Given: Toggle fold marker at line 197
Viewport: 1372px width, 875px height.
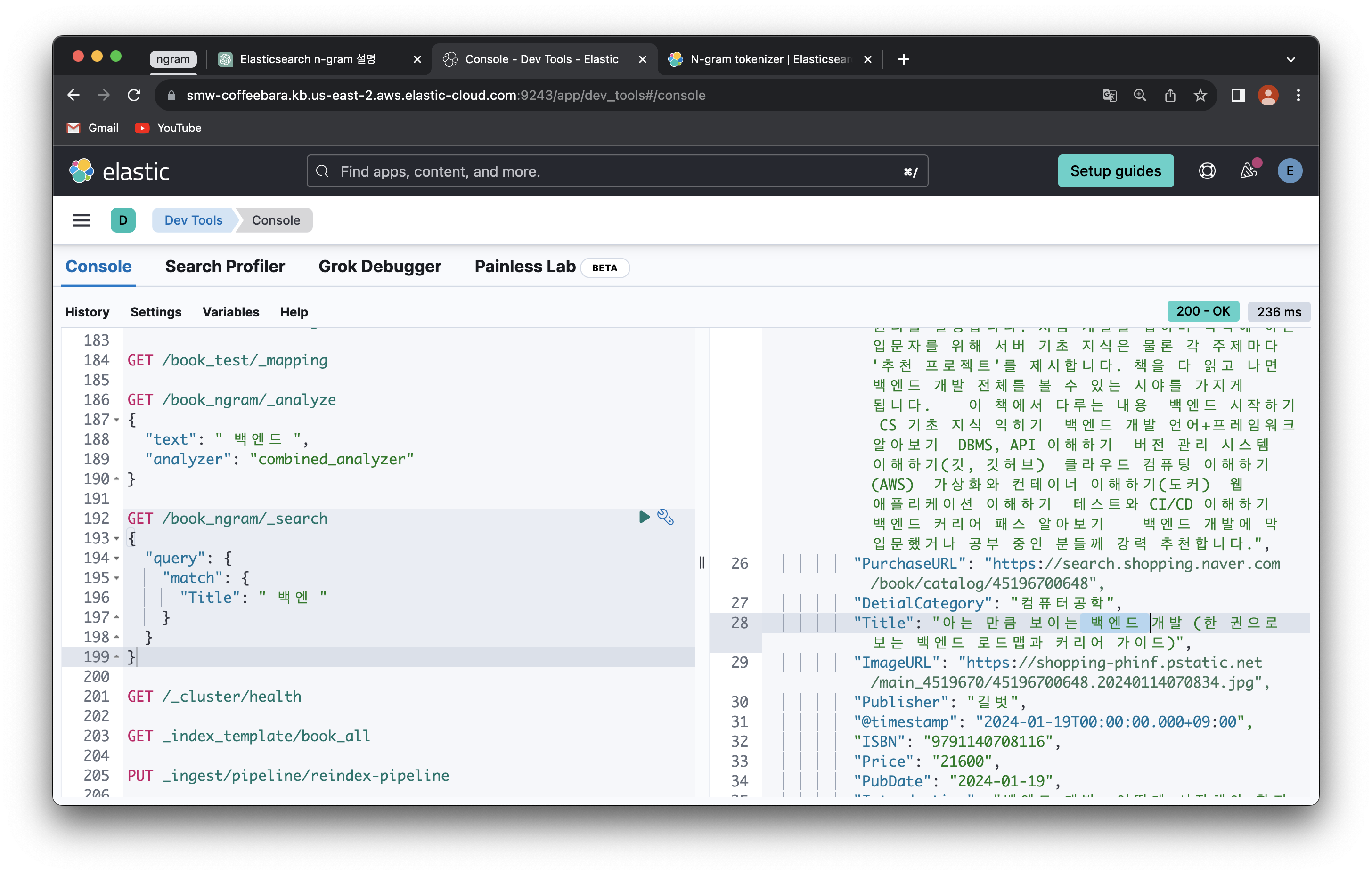Looking at the screenshot, I should coord(117,617).
